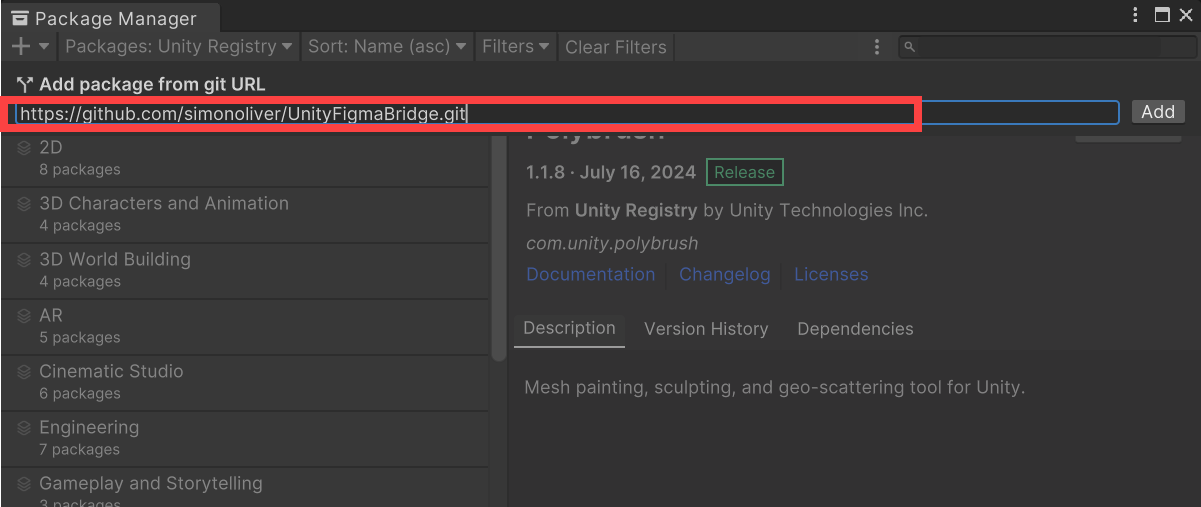Click the layers icon next to Engineering
The height and width of the screenshot is (507, 1201).
[24, 428]
